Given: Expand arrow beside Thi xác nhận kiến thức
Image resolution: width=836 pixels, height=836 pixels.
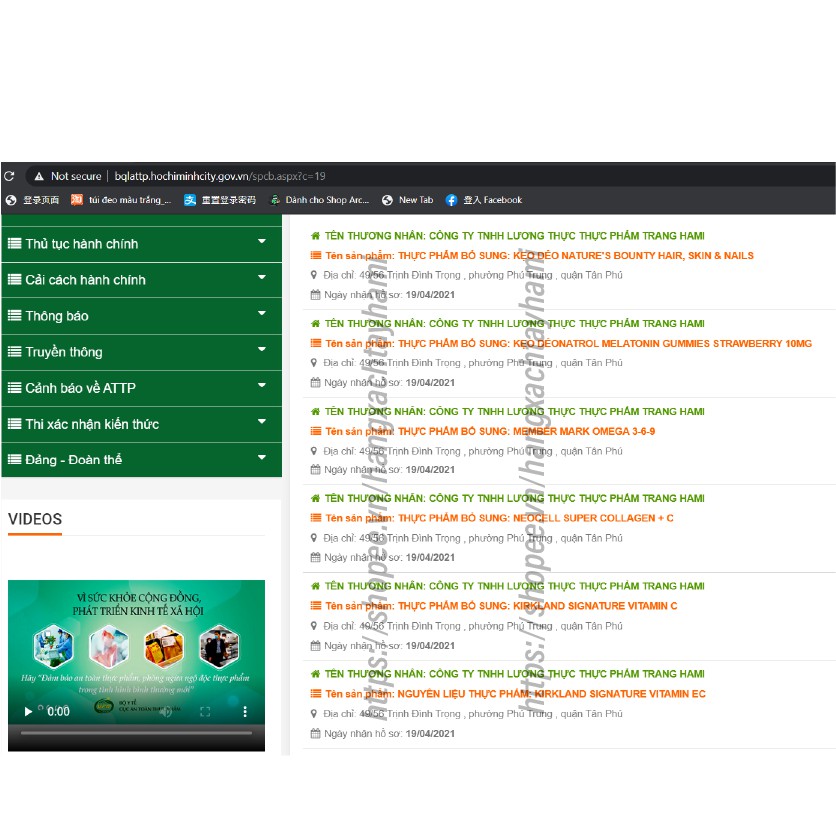Looking at the screenshot, I should (x=262, y=421).
